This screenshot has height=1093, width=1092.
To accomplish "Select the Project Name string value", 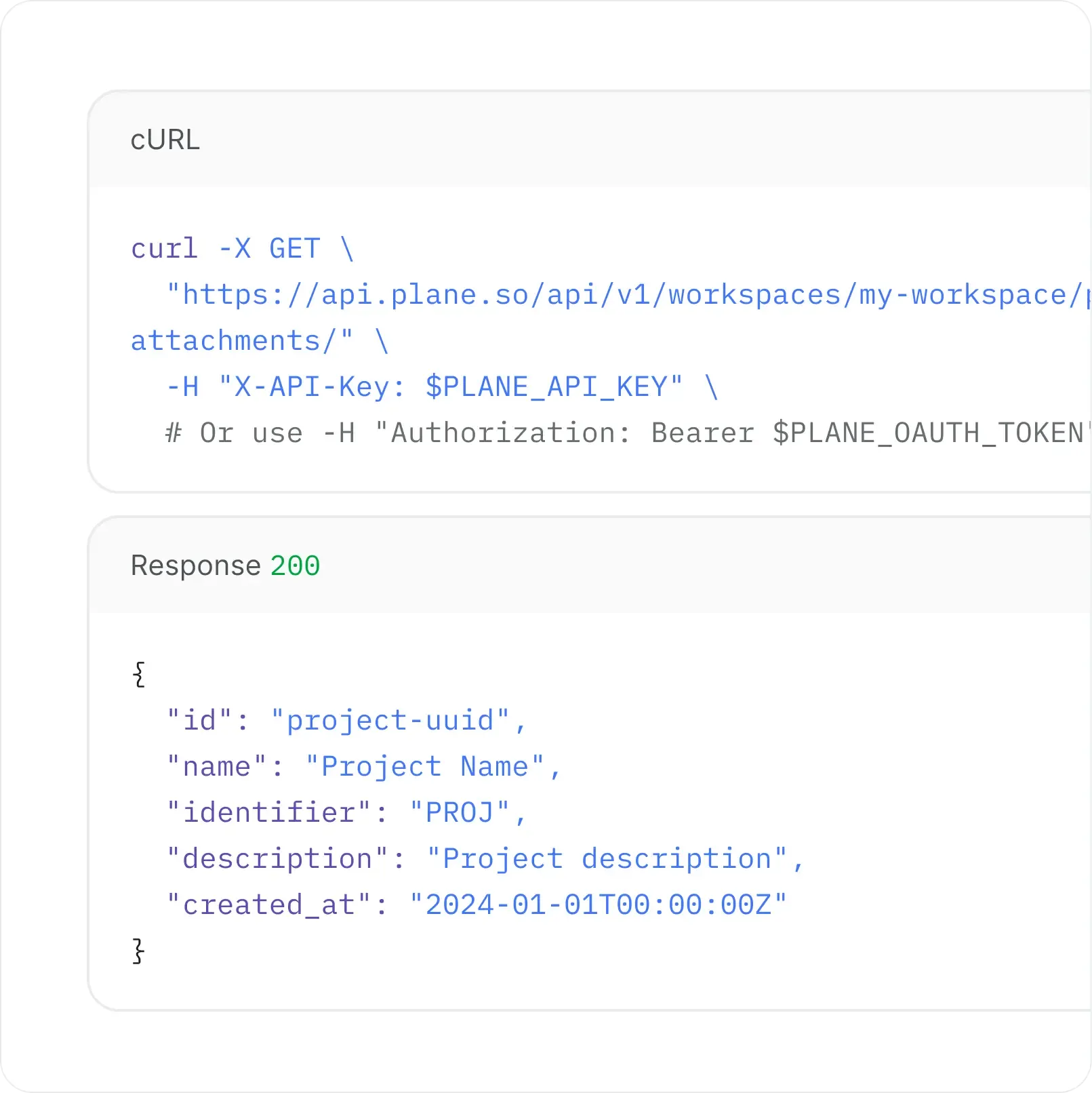I will [x=432, y=766].
